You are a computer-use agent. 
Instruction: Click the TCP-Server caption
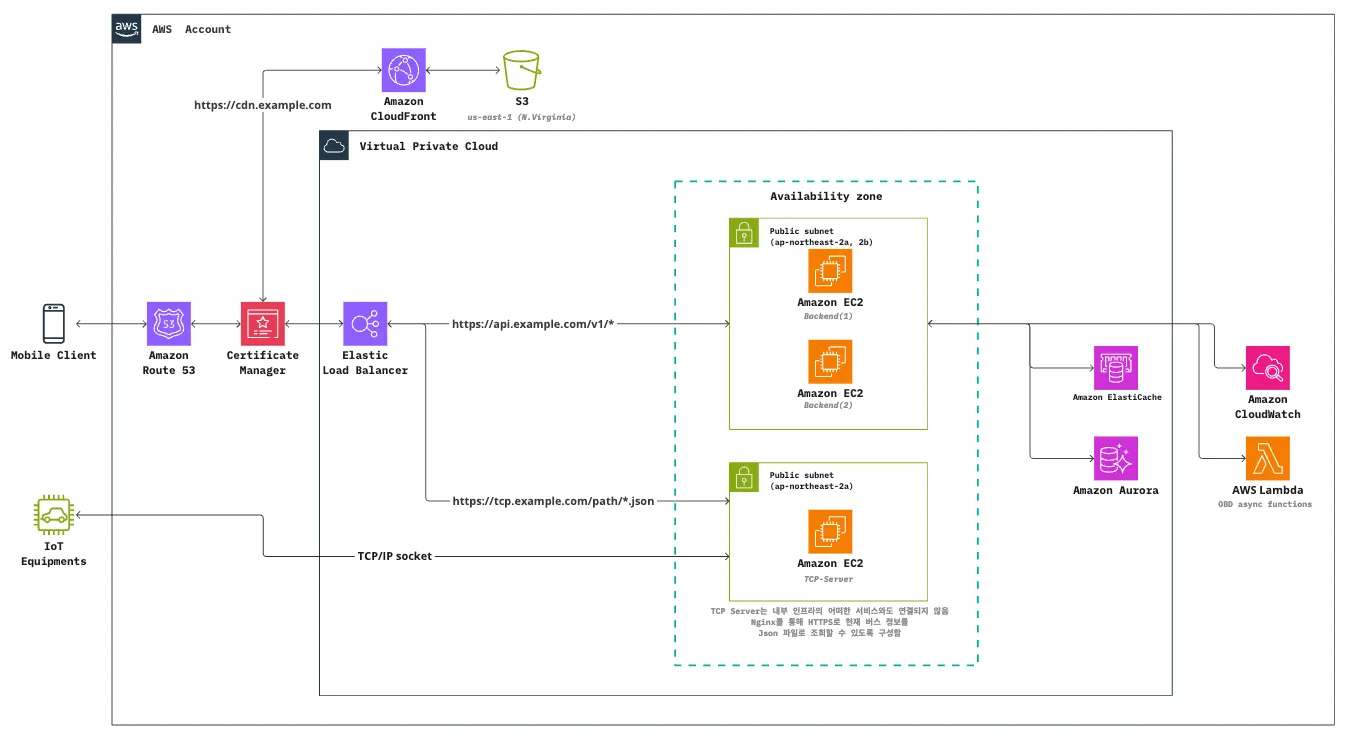click(830, 578)
